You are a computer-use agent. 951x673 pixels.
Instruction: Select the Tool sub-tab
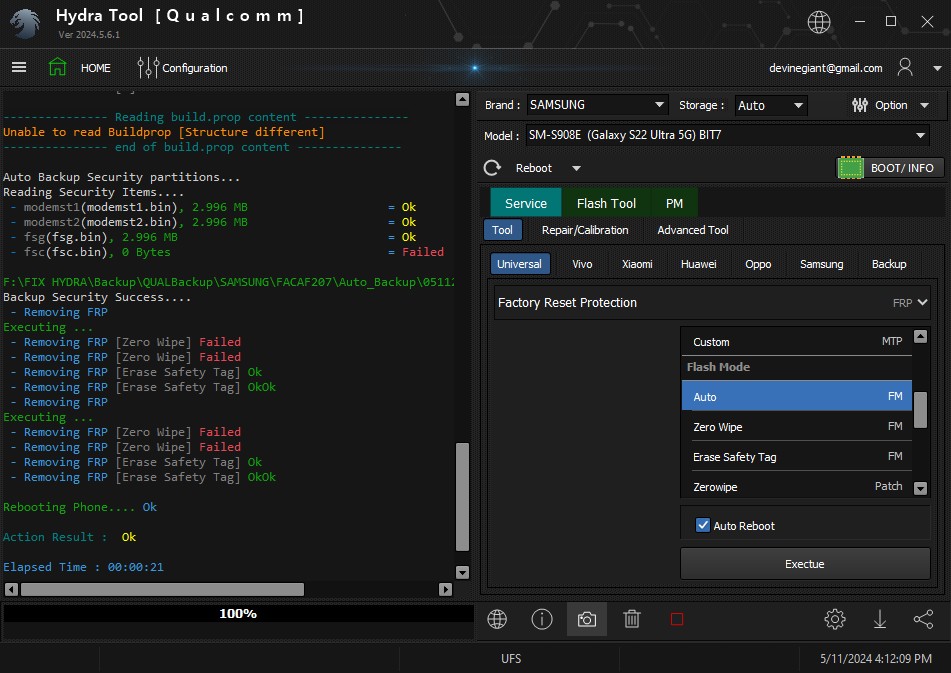point(502,230)
